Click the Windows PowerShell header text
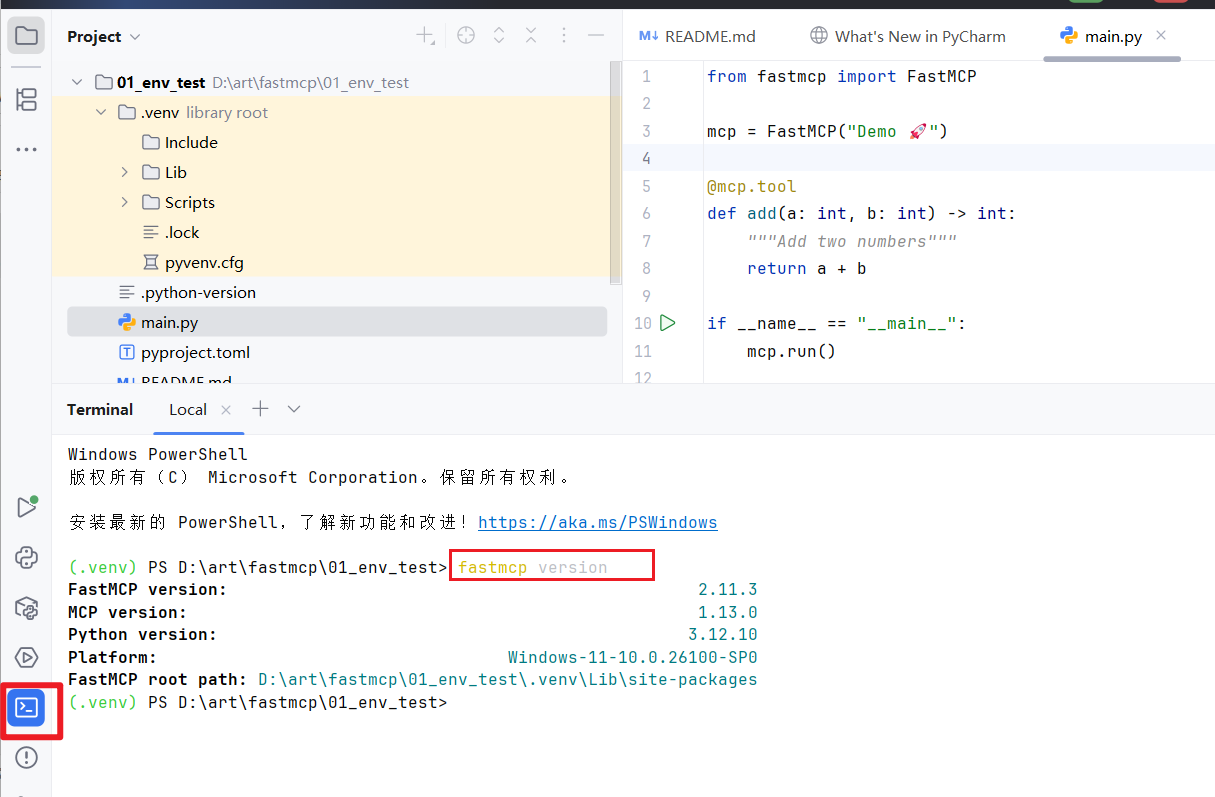This screenshot has width=1215, height=797. pos(158,454)
